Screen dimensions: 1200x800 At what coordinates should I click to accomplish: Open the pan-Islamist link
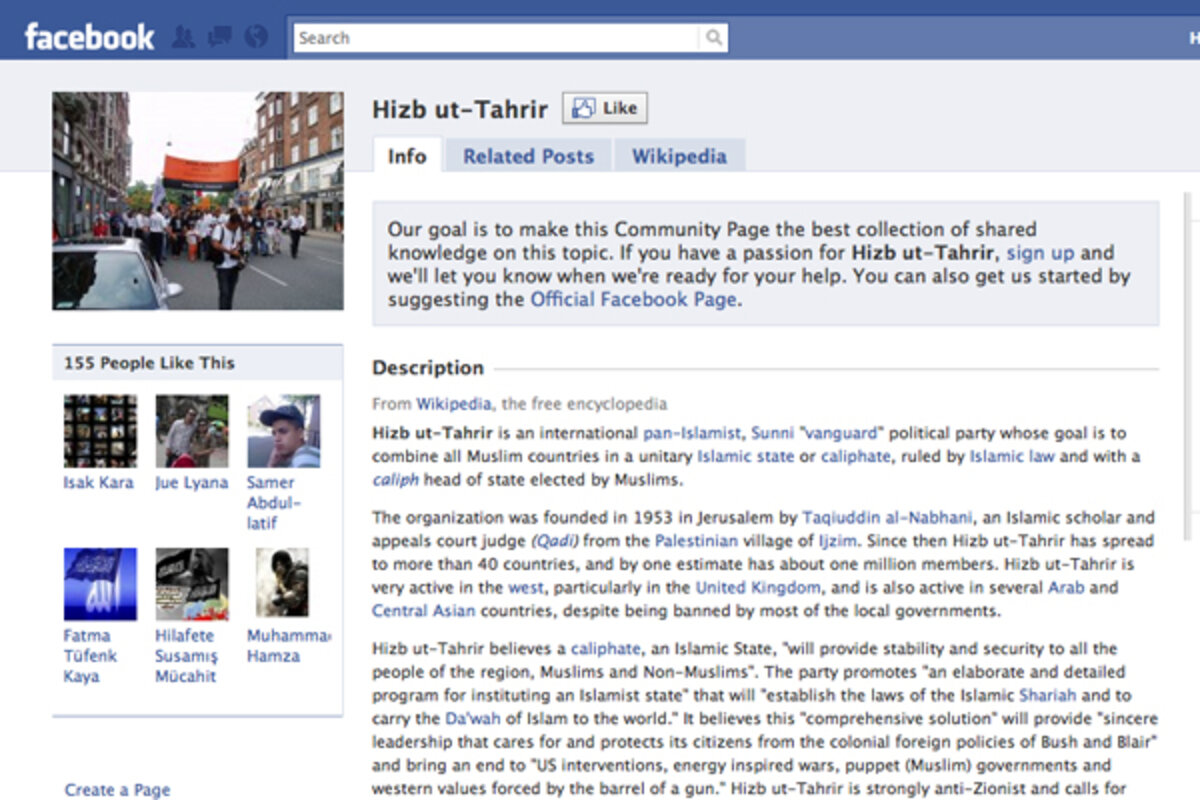coord(693,433)
